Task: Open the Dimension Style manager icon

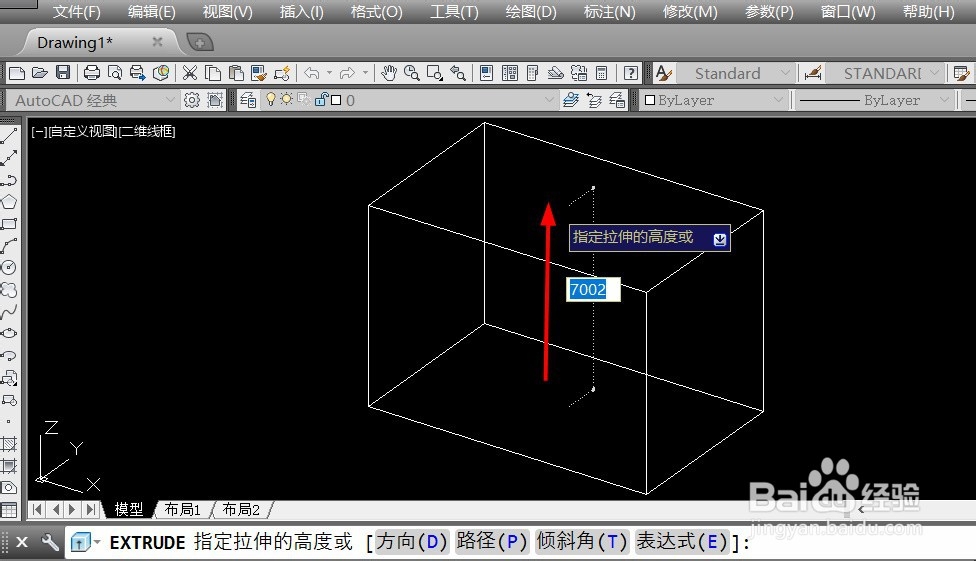Action: [813, 73]
